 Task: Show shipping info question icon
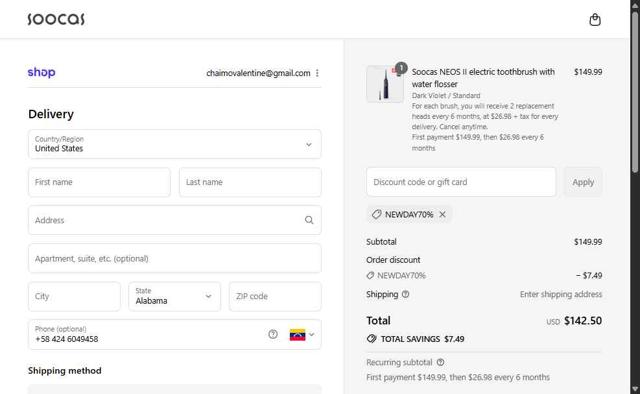pyautogui.click(x=405, y=294)
